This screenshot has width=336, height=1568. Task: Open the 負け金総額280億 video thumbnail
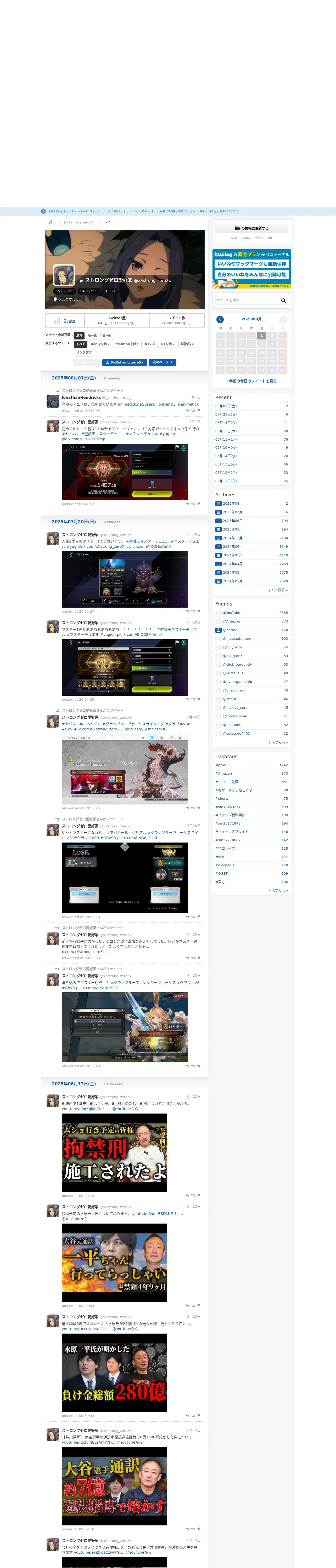pyautogui.click(x=114, y=1373)
